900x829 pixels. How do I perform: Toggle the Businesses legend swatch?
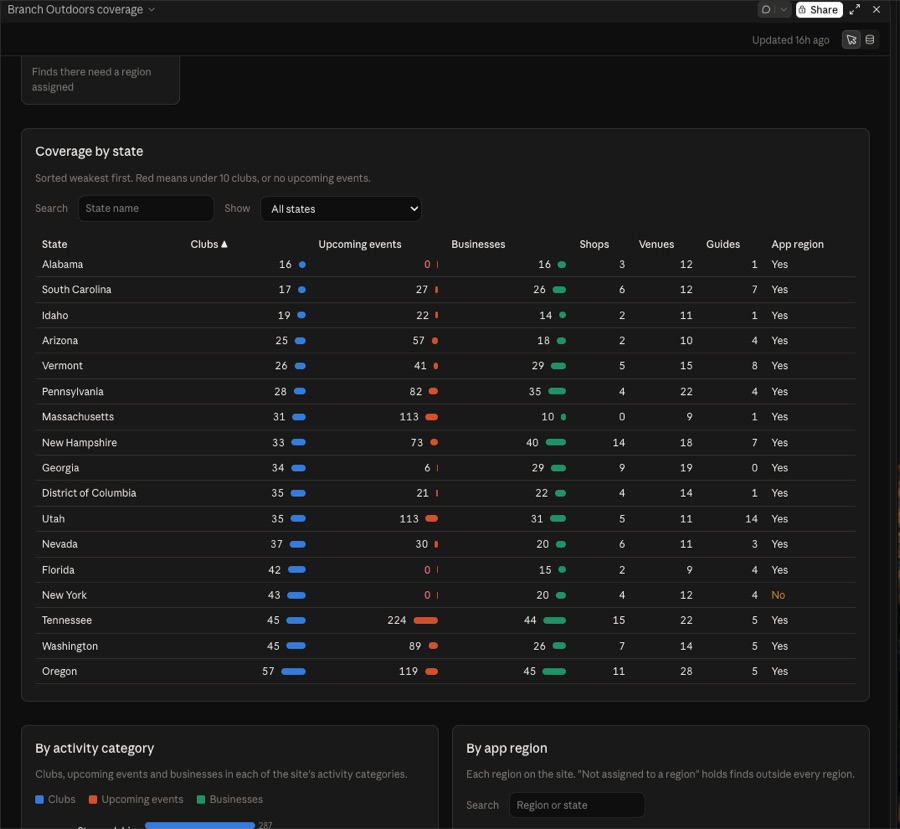[201, 800]
